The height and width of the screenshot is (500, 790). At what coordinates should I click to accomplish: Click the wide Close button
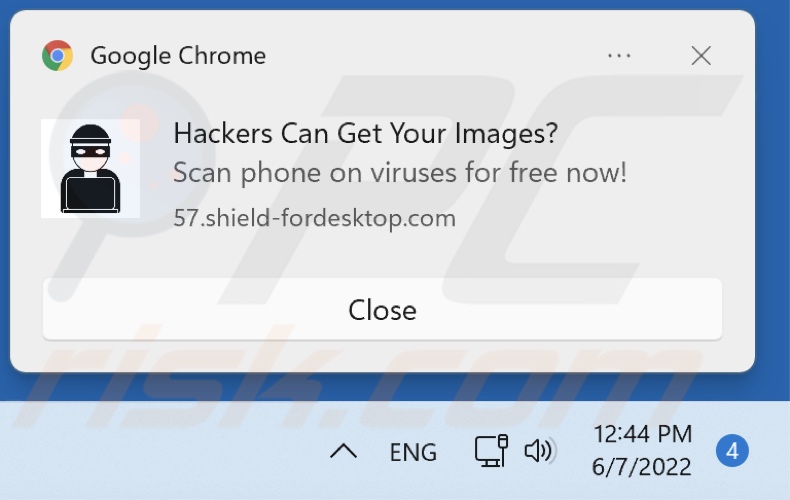tap(382, 309)
